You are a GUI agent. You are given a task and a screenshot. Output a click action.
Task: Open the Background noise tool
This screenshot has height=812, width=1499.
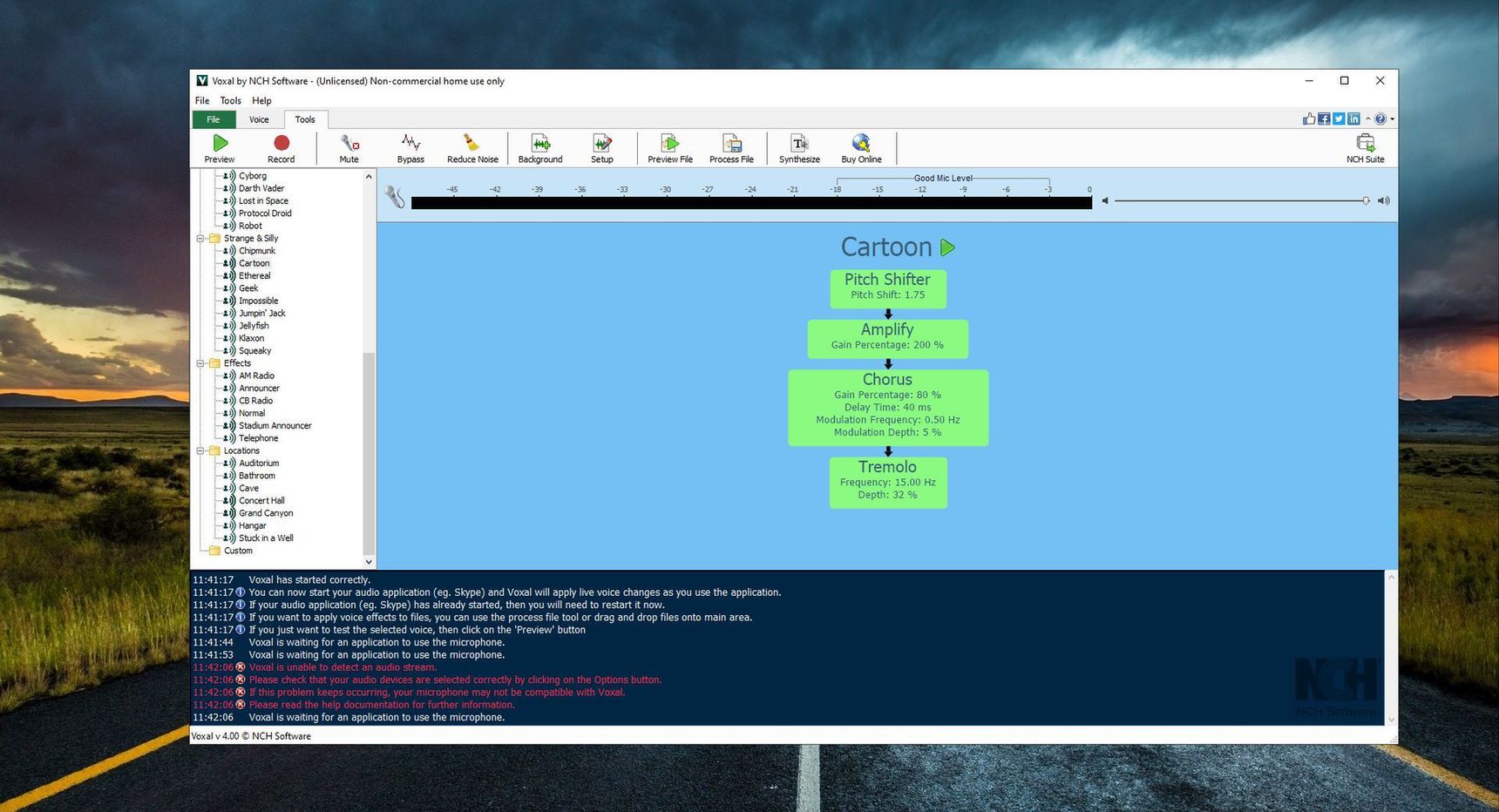coord(540,148)
